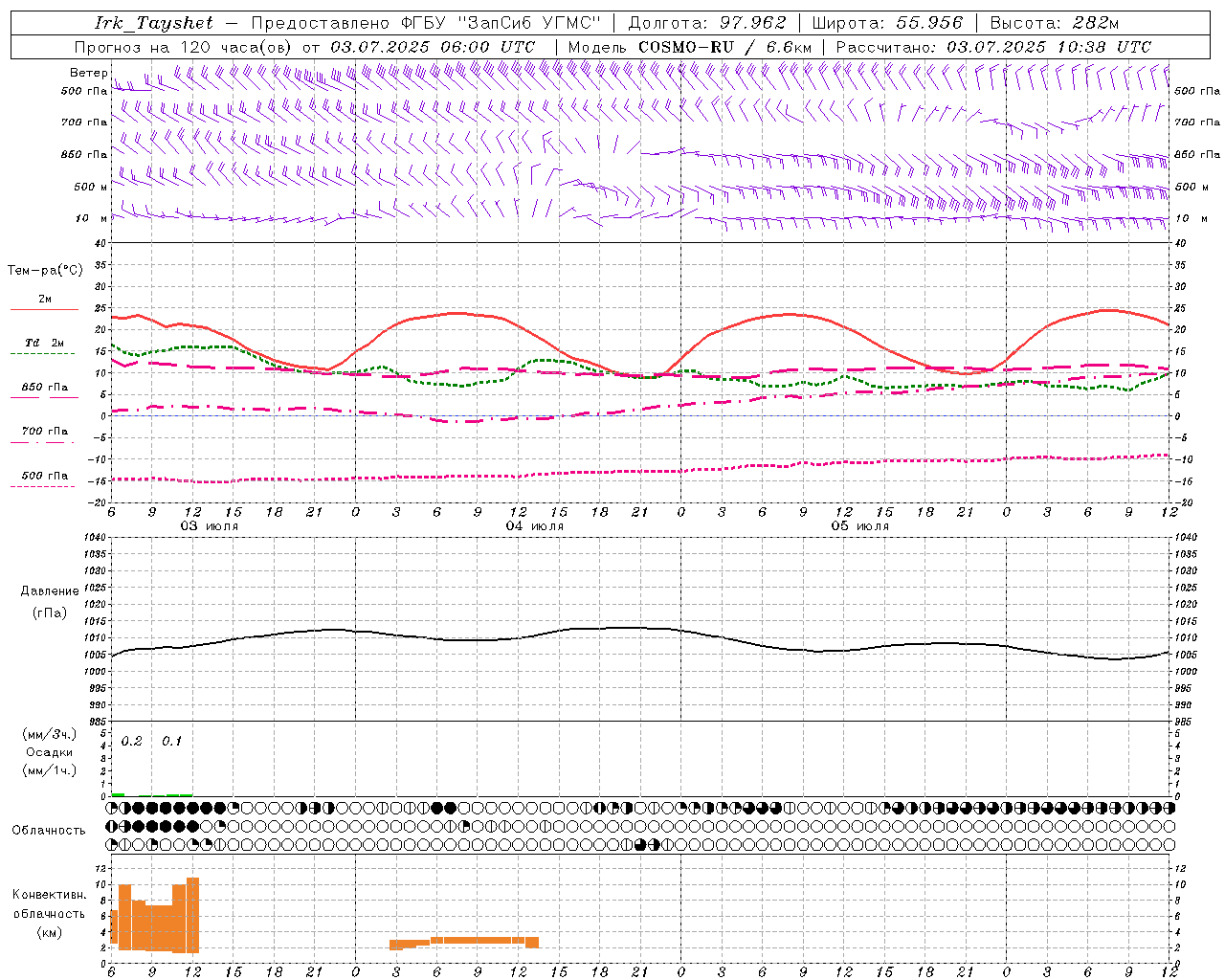This screenshot has width=1225, height=980.
Task: Click the Ветер panel label
Action: (x=88, y=73)
